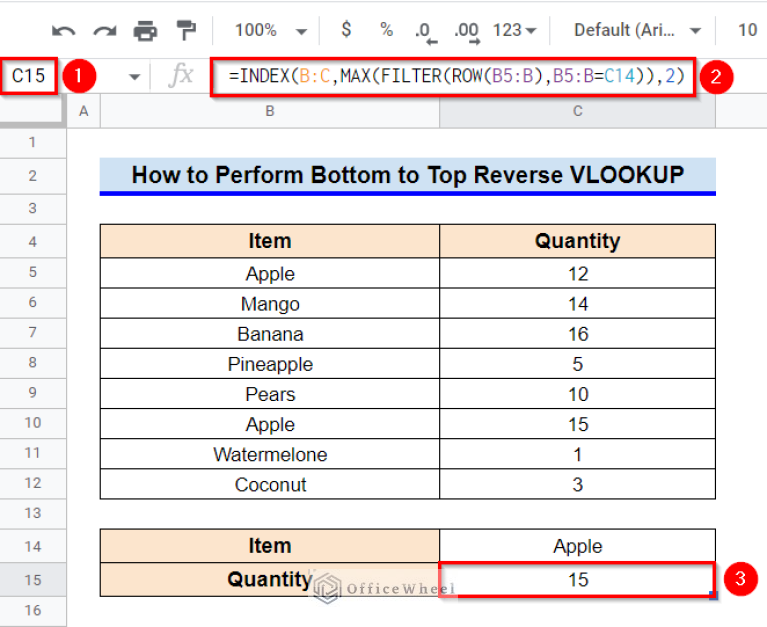Click the 'Quantity' header cell in row 4
Screen dimensions: 767x627
point(577,241)
